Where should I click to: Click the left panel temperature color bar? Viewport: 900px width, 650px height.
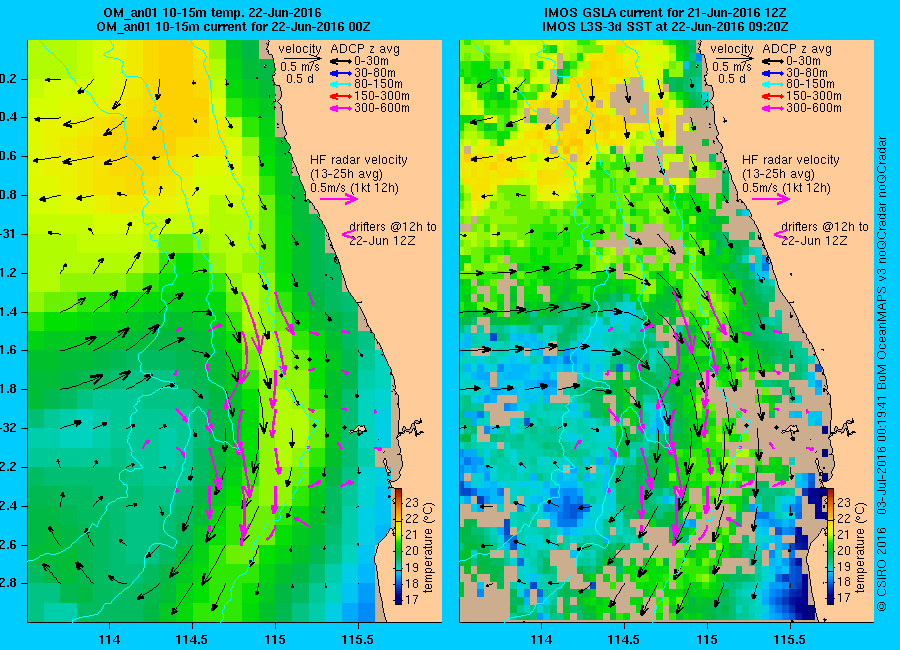point(398,546)
